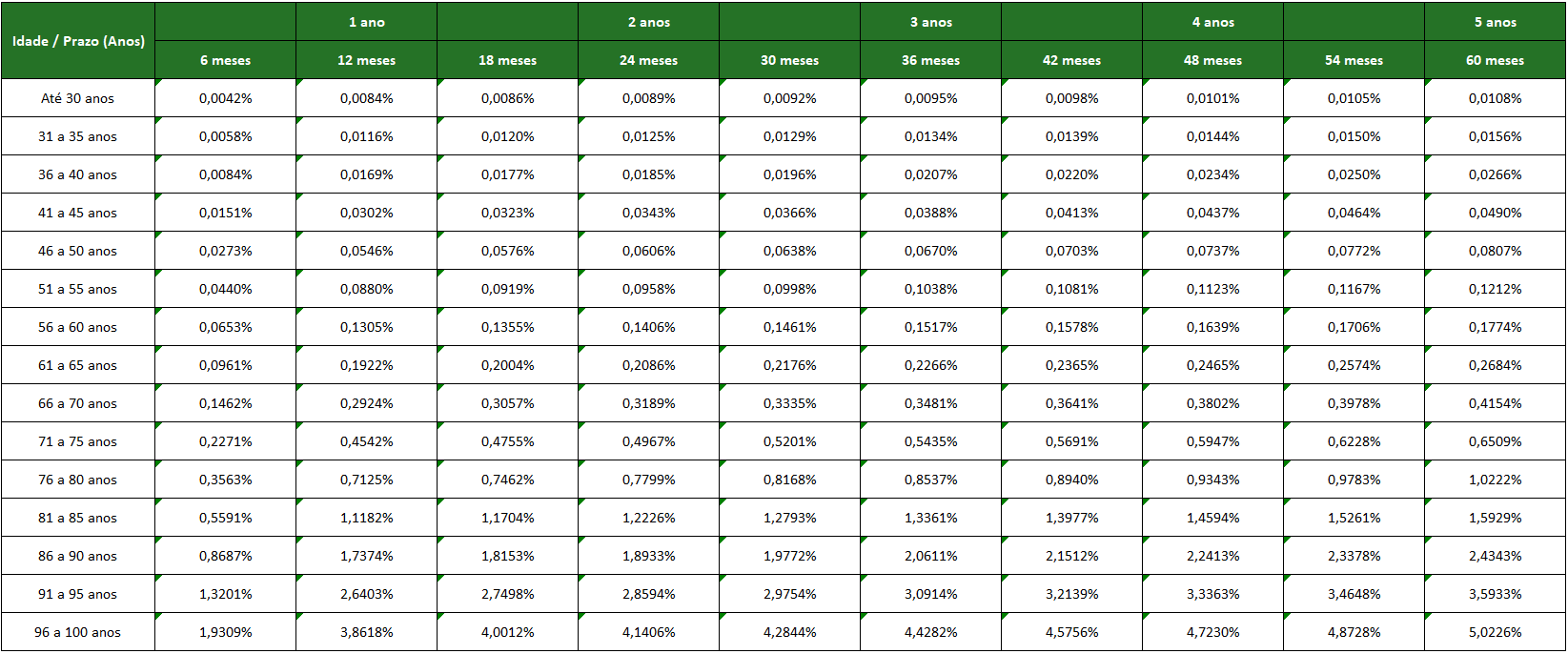This screenshot has width=1568, height=654.
Task: Click the "5 anos" header cell
Action: 1495,22
